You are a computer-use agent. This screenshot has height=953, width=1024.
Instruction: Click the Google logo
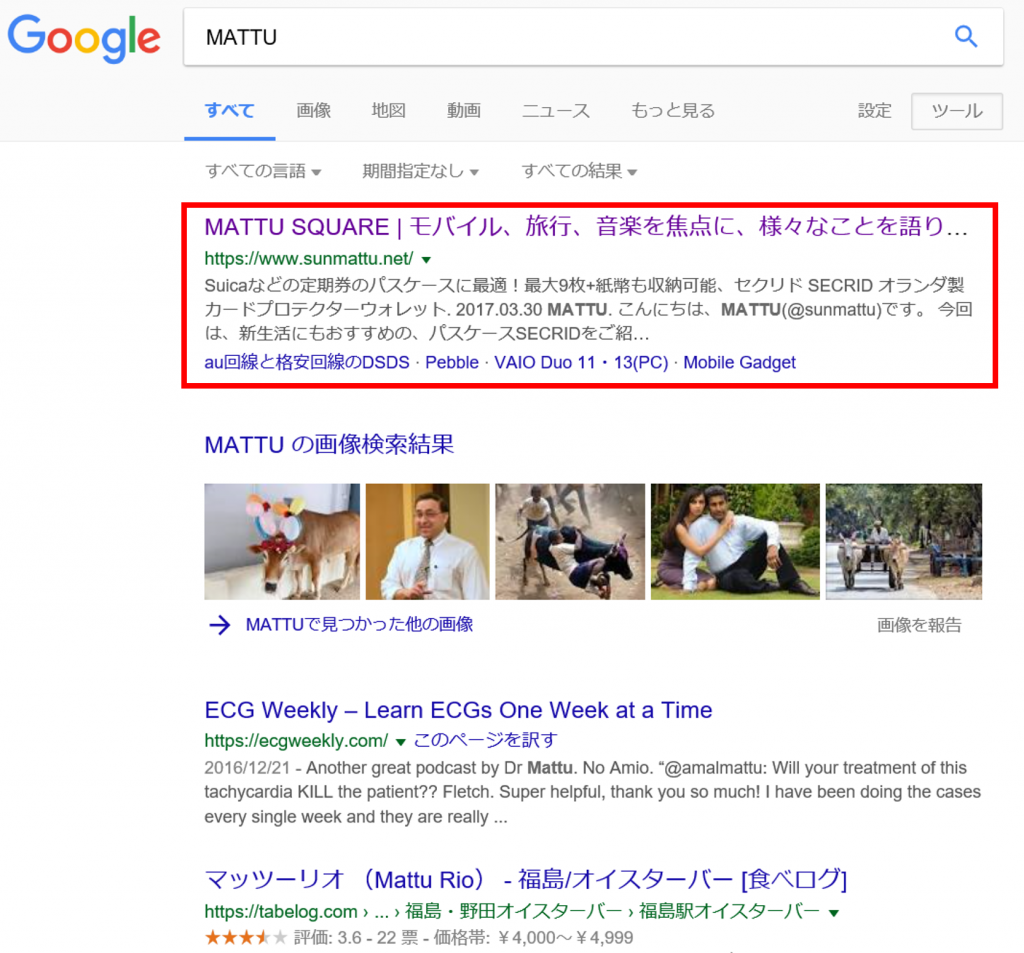tap(84, 39)
